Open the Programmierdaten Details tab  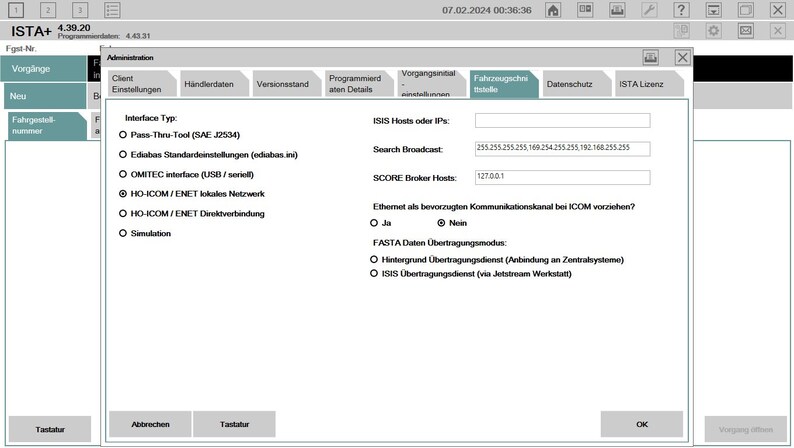(358, 84)
